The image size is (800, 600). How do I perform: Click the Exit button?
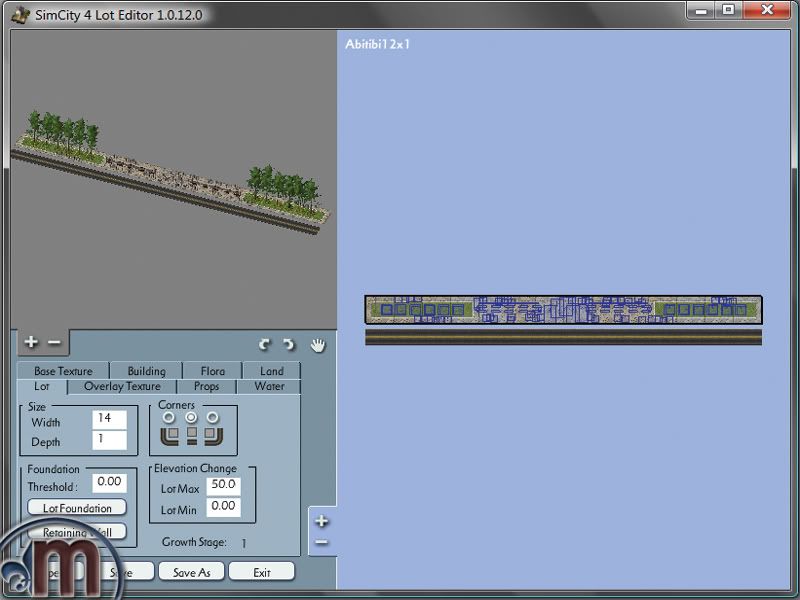(262, 573)
